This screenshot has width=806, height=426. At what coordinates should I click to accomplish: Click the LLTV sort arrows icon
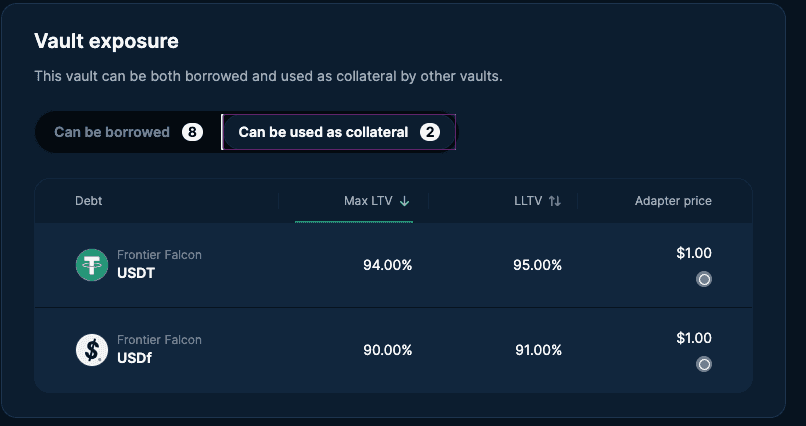click(555, 201)
